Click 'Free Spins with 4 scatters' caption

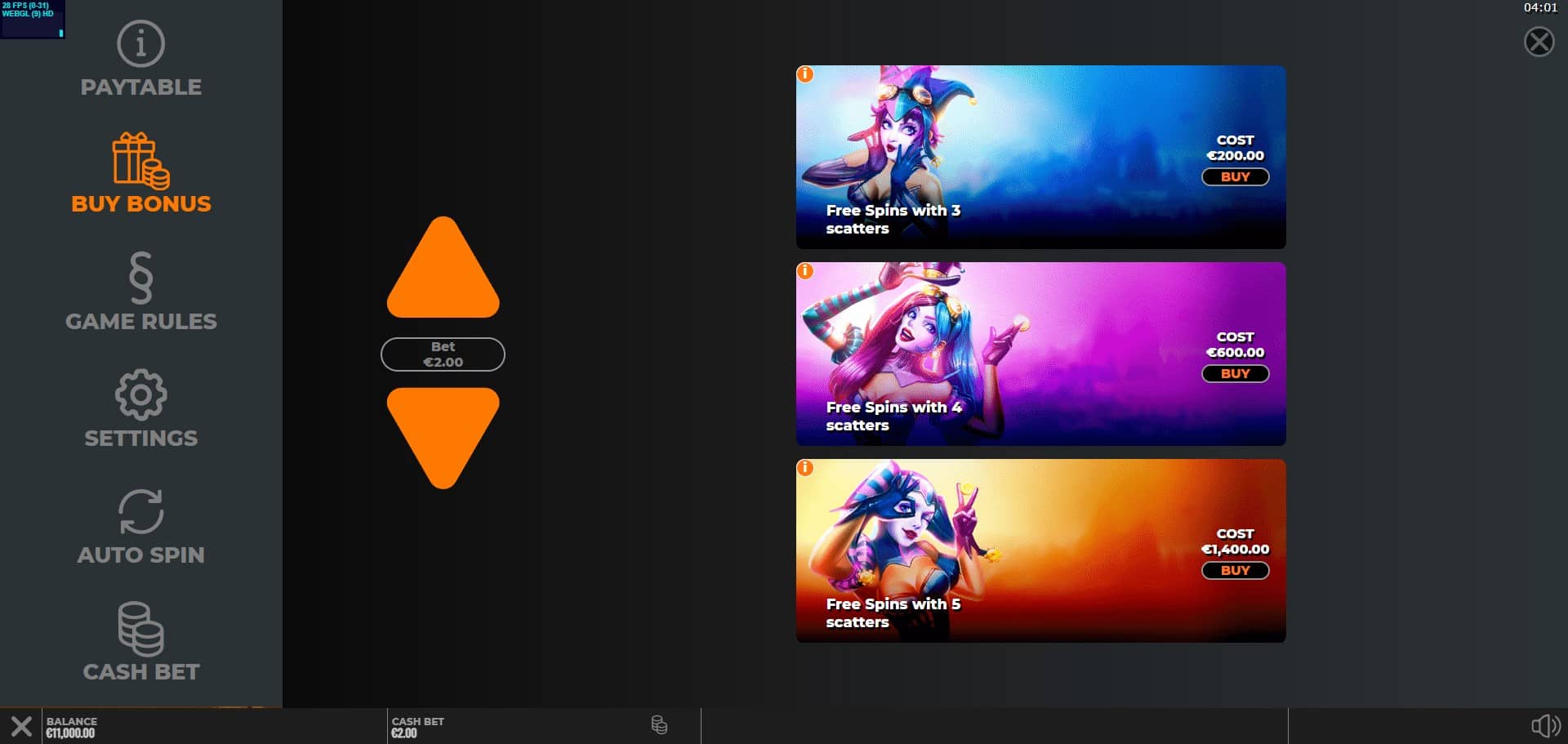[893, 416]
